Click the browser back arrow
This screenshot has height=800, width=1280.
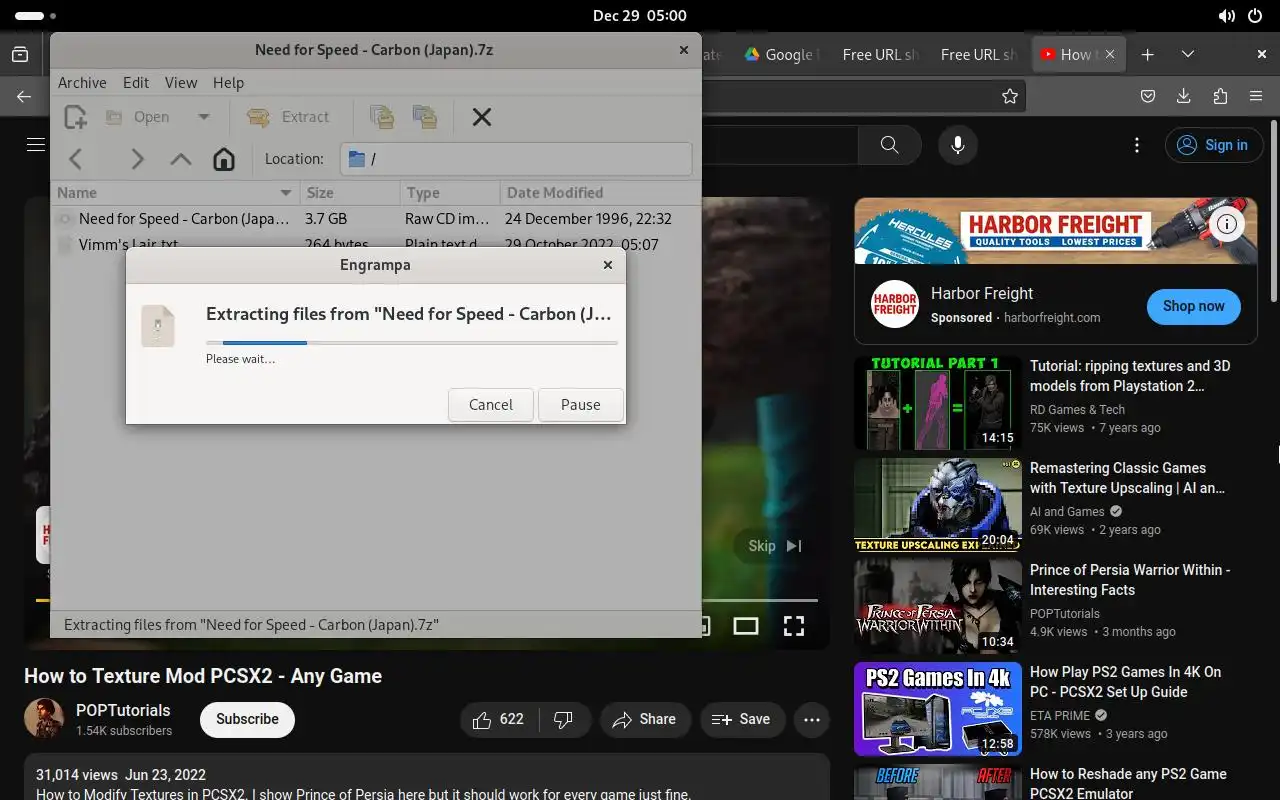24,97
